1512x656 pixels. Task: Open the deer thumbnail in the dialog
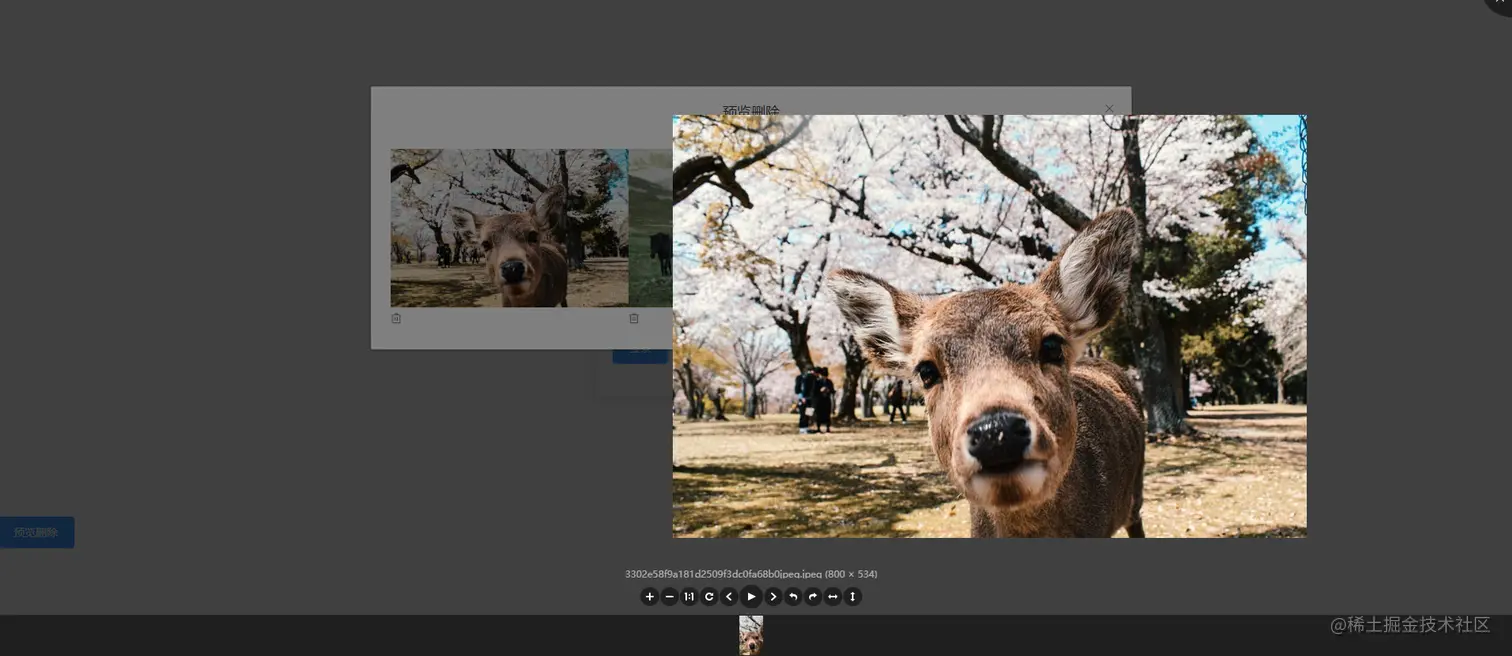(x=508, y=228)
